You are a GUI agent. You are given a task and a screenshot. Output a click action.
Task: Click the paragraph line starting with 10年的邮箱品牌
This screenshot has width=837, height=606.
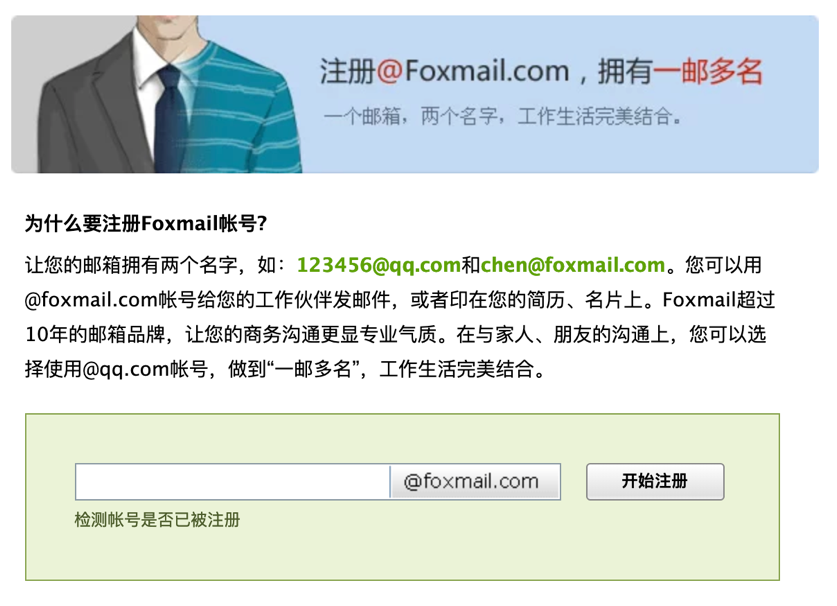pyautogui.click(x=396, y=335)
